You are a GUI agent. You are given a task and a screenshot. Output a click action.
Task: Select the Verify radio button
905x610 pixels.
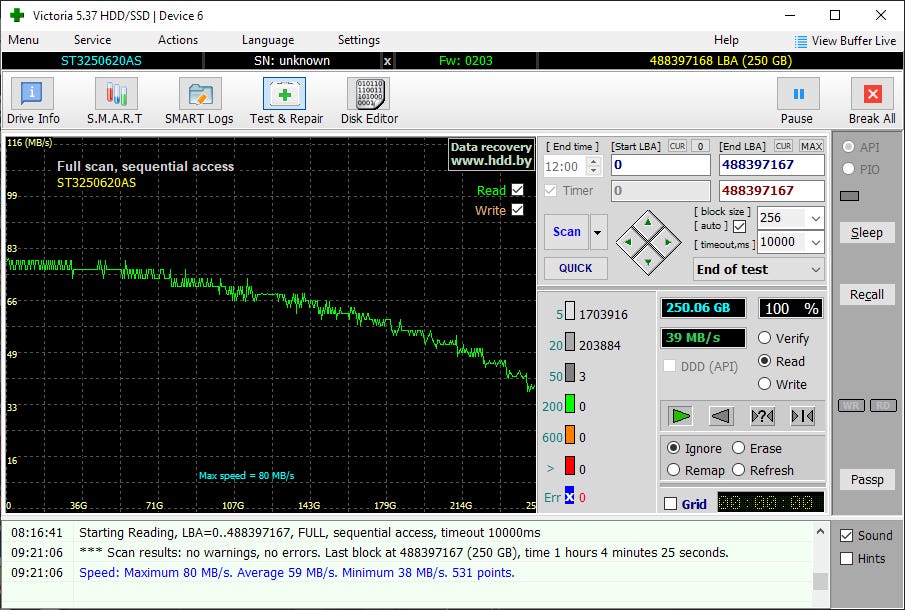765,338
